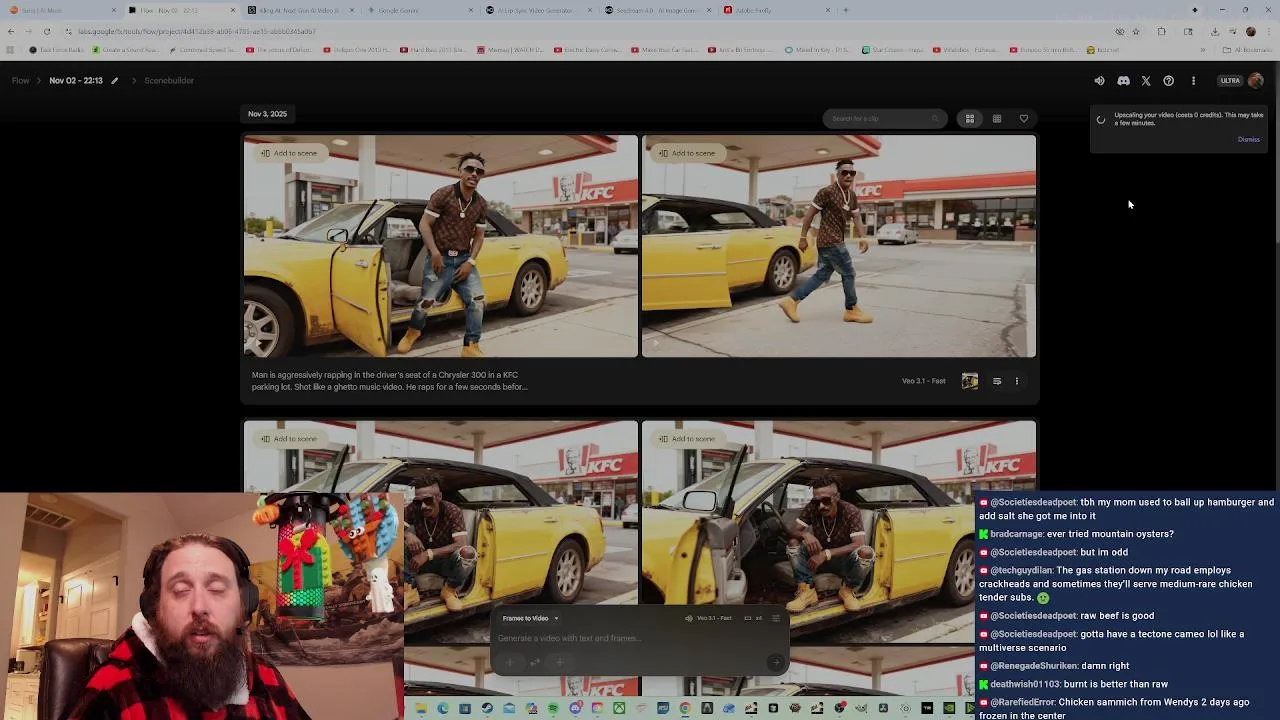Viewport: 1280px width, 720px height.
Task: Open the Scenebuilder breadcrumb
Action: point(169,80)
